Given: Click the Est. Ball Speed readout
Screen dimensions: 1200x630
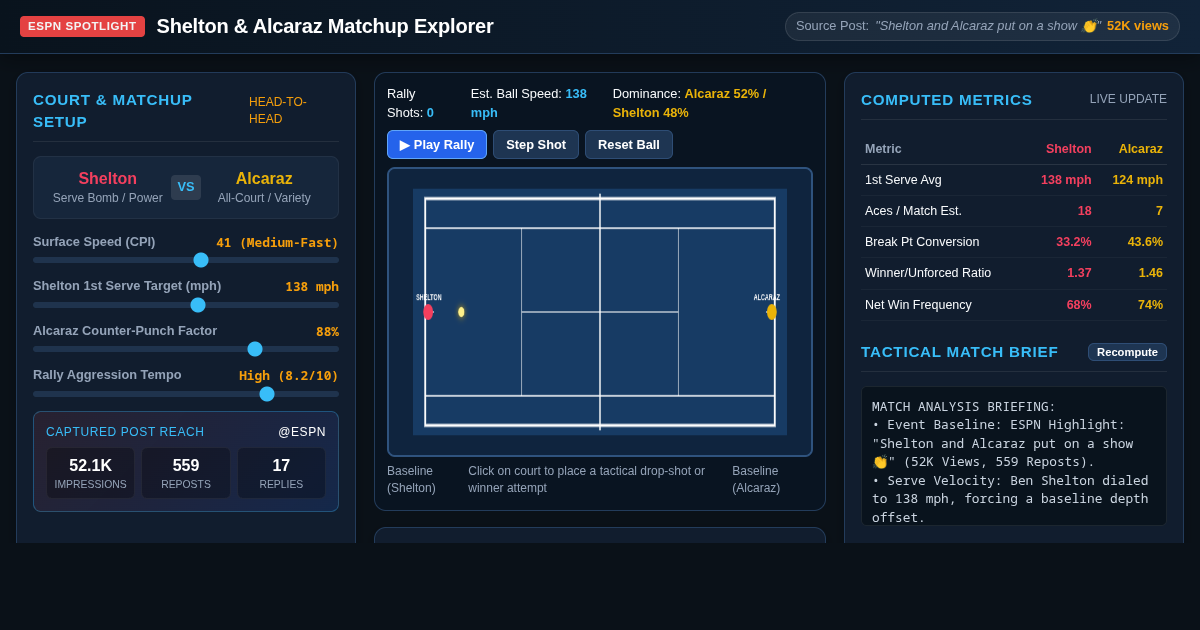Looking at the screenshot, I should pos(529,103).
